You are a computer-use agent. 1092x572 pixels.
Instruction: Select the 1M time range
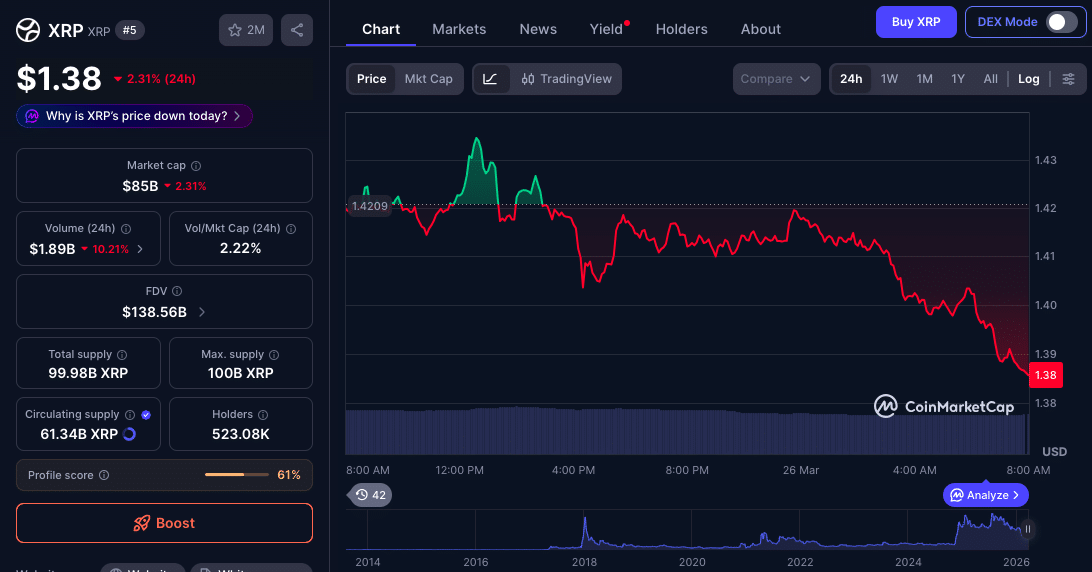point(924,79)
